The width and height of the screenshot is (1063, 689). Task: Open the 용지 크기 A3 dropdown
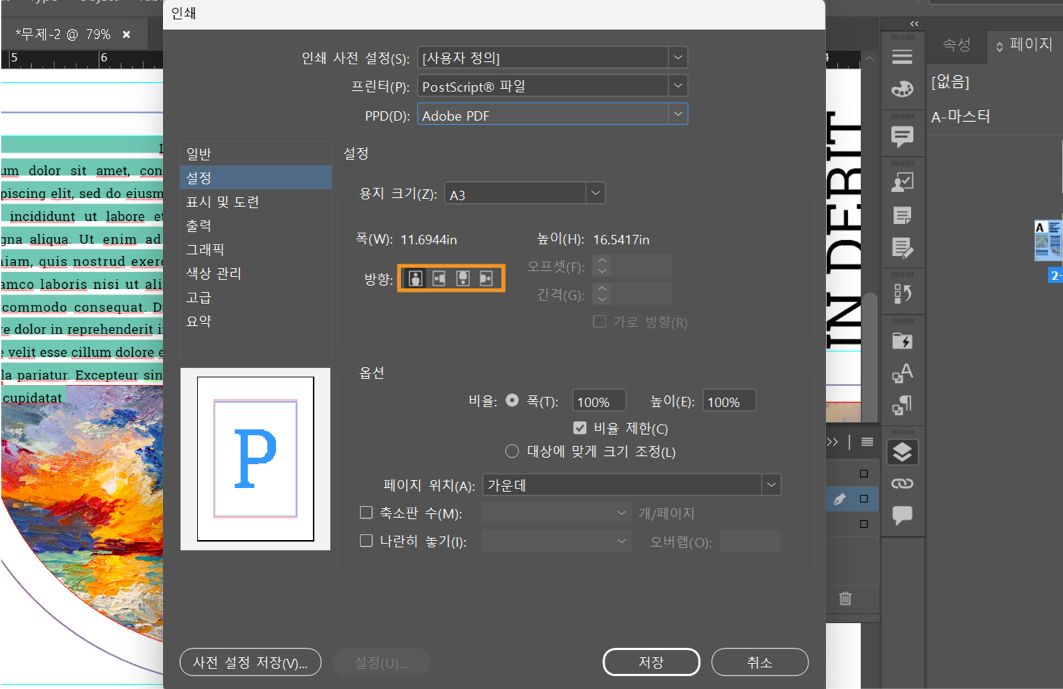[525, 194]
